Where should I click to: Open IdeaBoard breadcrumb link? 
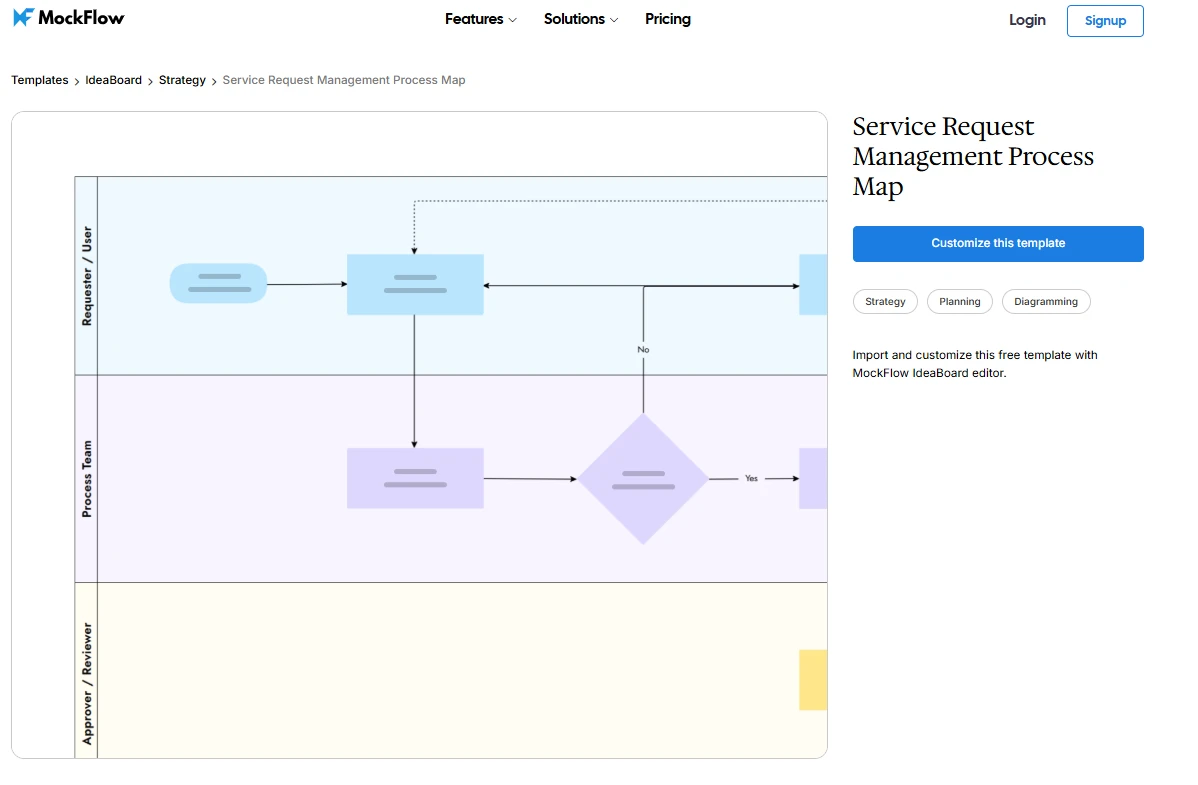pos(113,80)
